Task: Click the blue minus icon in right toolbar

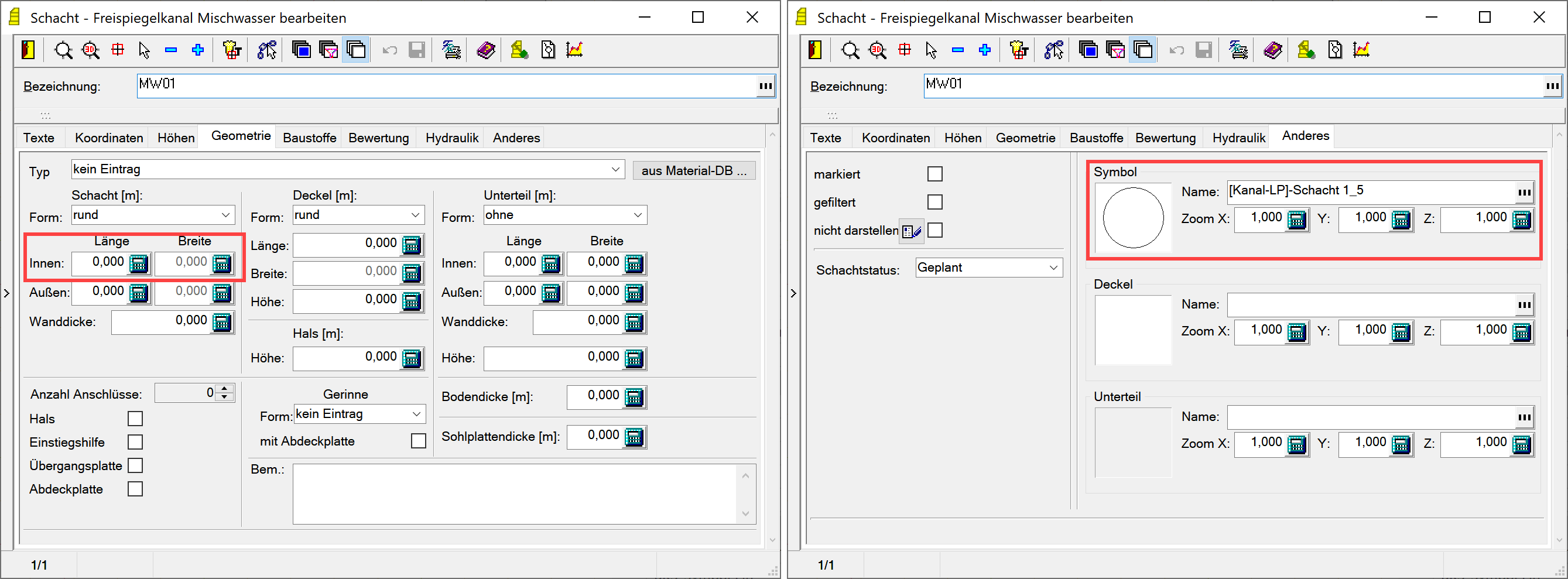Action: pos(957,50)
